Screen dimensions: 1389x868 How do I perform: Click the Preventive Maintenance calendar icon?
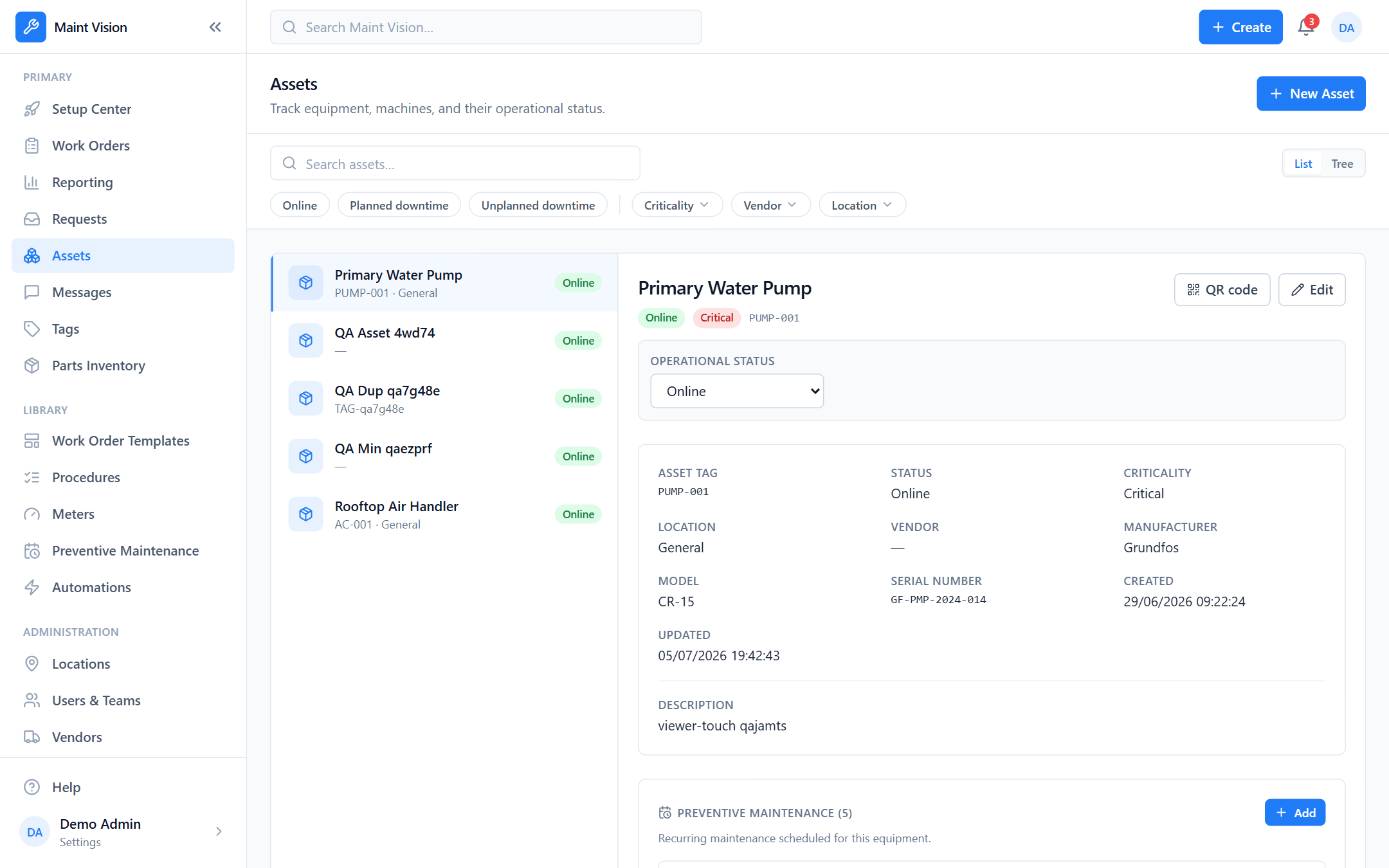click(32, 551)
